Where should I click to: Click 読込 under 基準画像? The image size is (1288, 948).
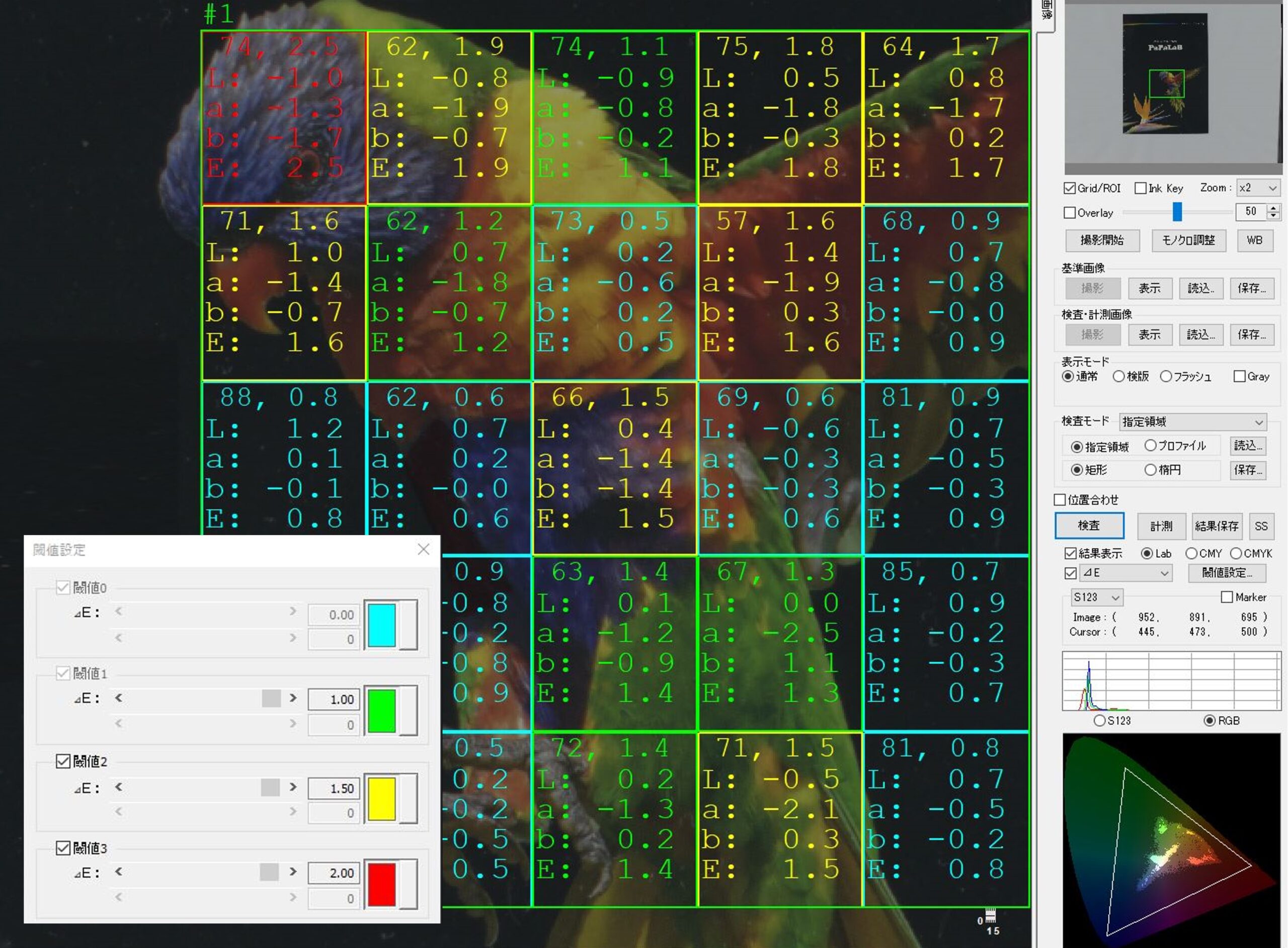[1201, 288]
